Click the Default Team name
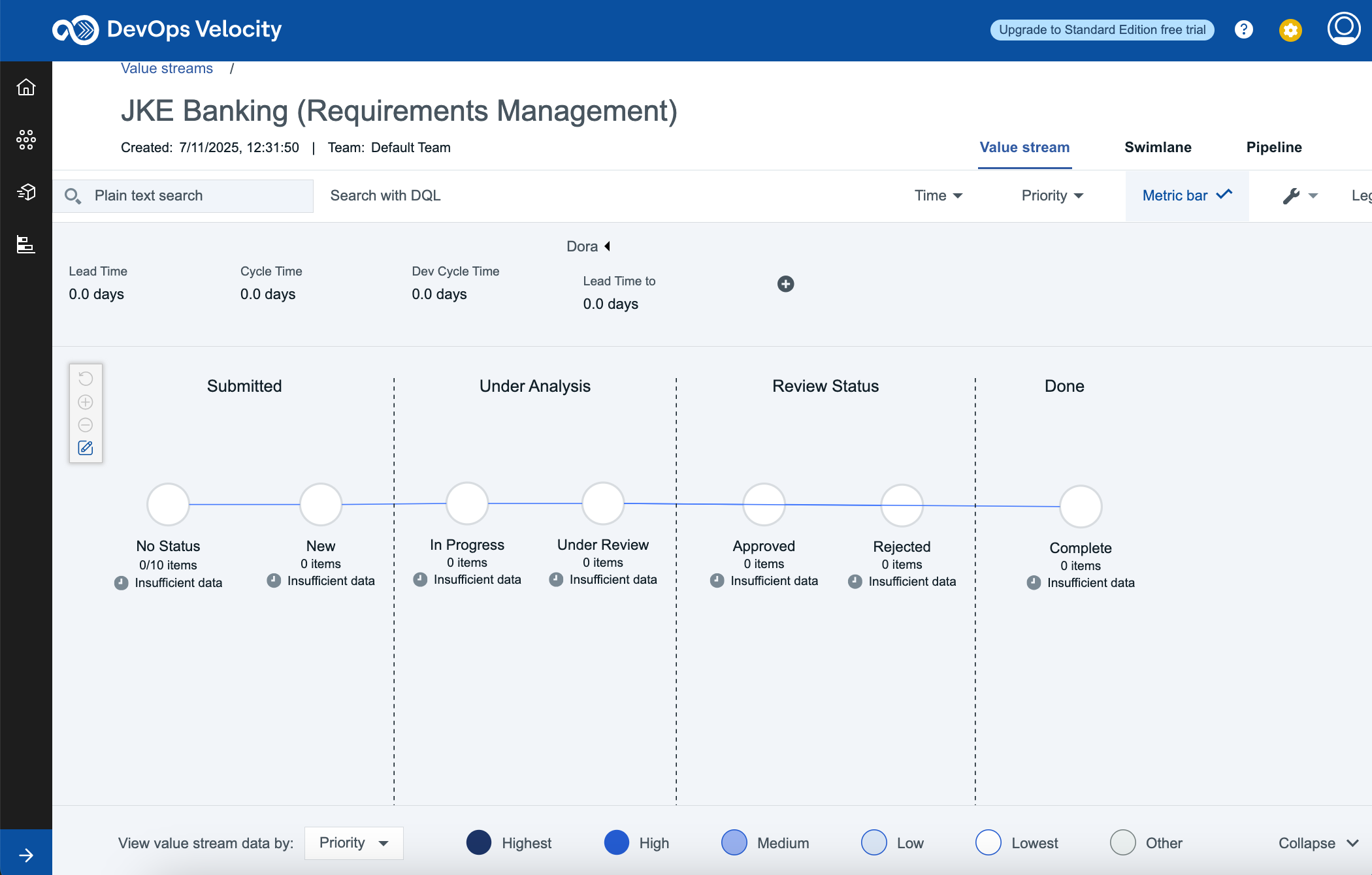 tap(411, 148)
